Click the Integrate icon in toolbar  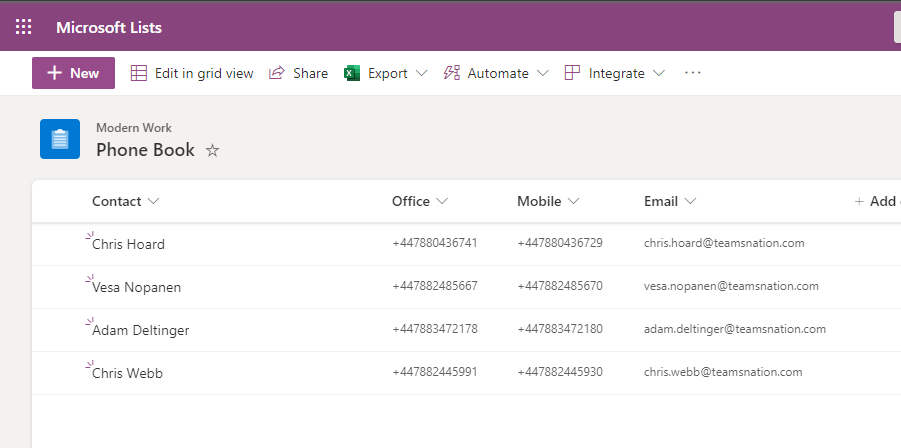[572, 73]
